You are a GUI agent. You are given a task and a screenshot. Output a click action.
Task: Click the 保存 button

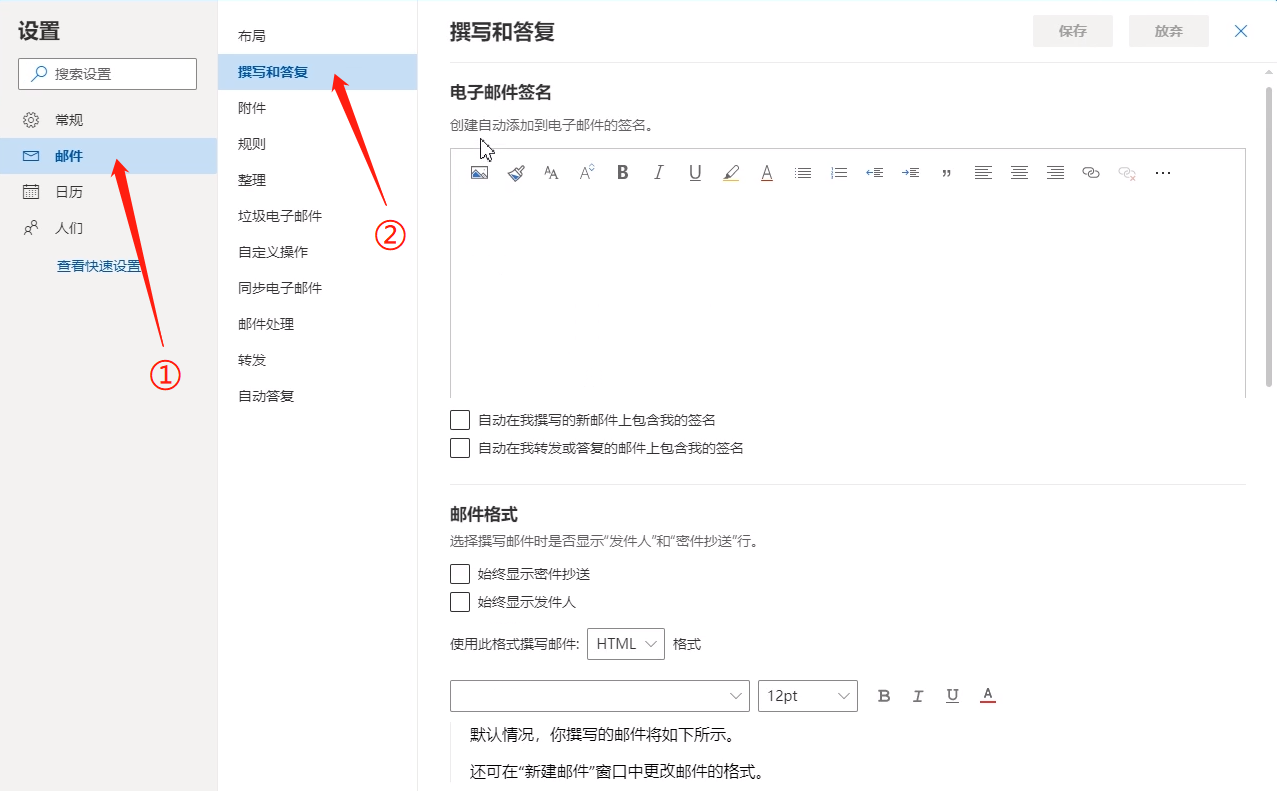click(x=1072, y=31)
